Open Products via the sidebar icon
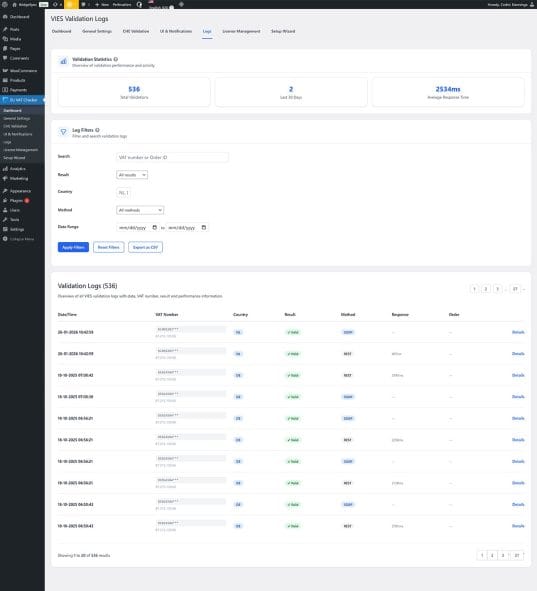This screenshot has width=537, height=591. coord(5,80)
